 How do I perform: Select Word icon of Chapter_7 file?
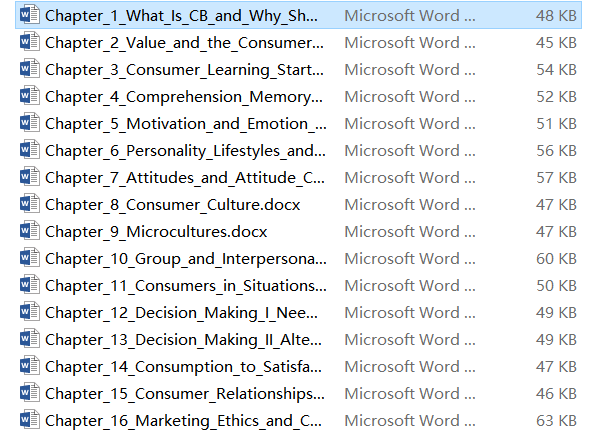pos(29,177)
